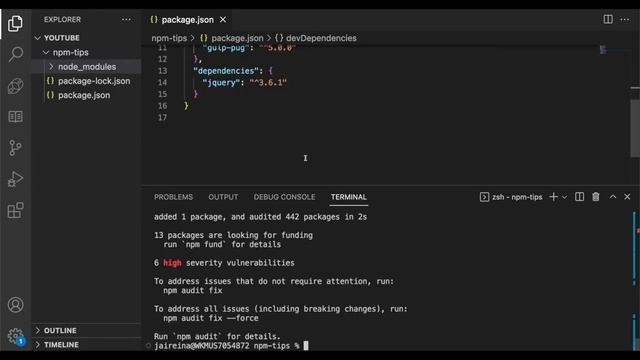
Task: Click npm-tips in the breadcrumb
Action: [169, 38]
